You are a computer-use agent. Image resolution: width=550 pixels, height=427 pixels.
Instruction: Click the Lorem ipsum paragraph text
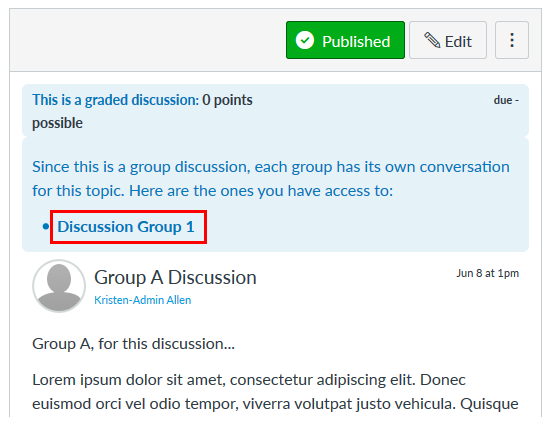[275, 392]
